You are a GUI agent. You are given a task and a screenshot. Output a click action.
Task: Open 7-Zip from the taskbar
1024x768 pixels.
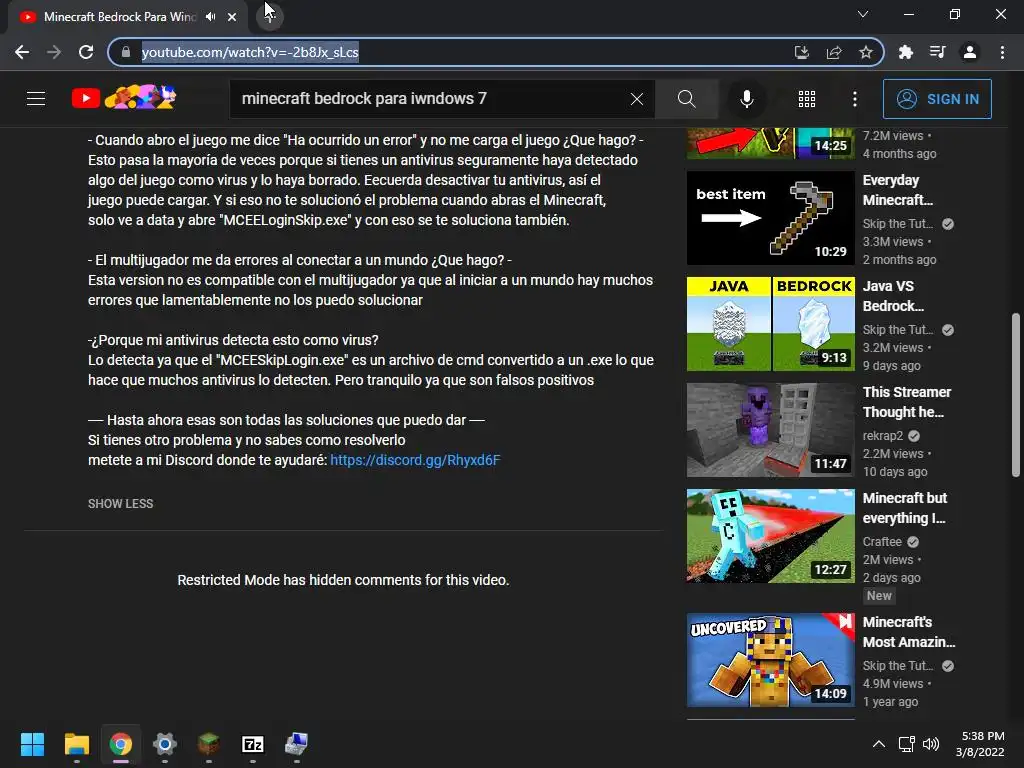[x=253, y=744]
